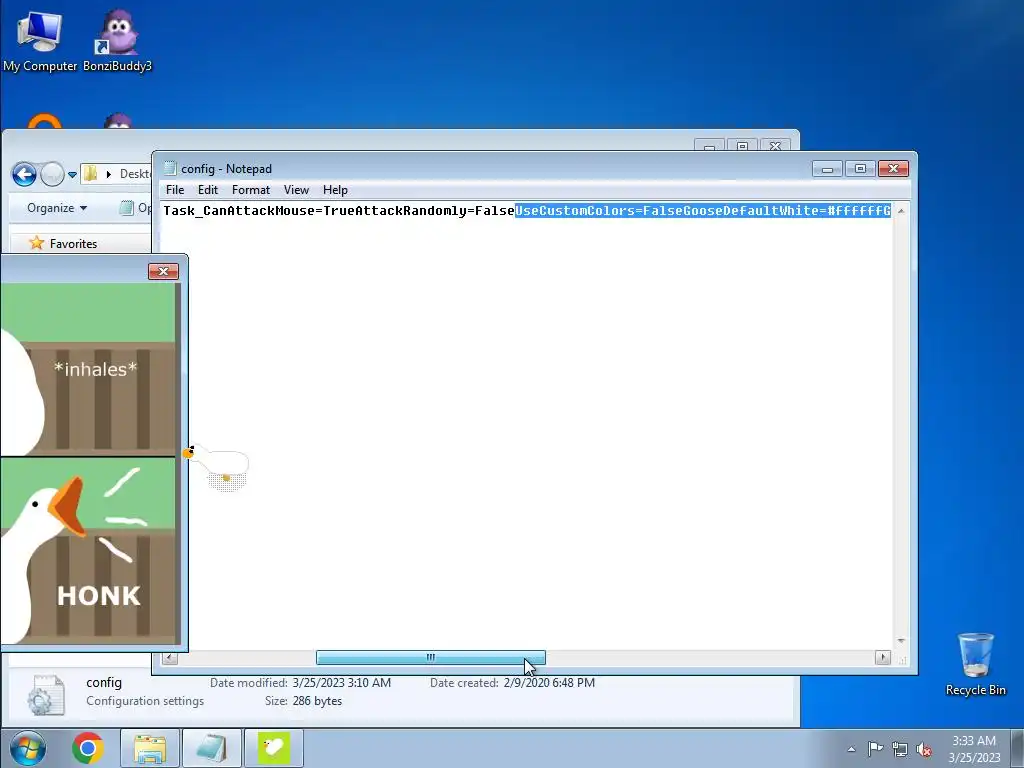
Task: Open My Computer desktop icon
Action: (x=39, y=40)
